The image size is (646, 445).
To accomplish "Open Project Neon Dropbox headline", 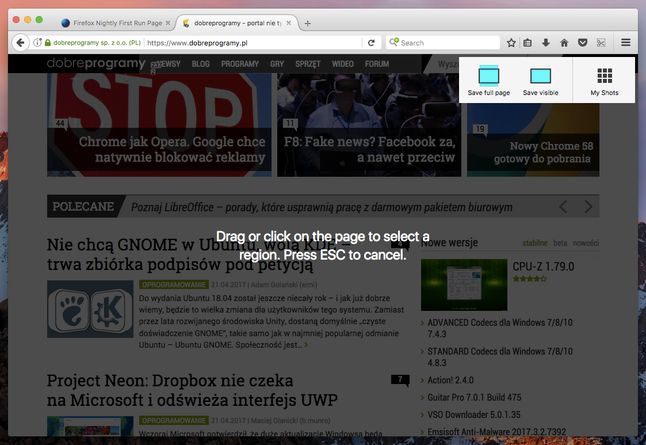I will (x=192, y=390).
